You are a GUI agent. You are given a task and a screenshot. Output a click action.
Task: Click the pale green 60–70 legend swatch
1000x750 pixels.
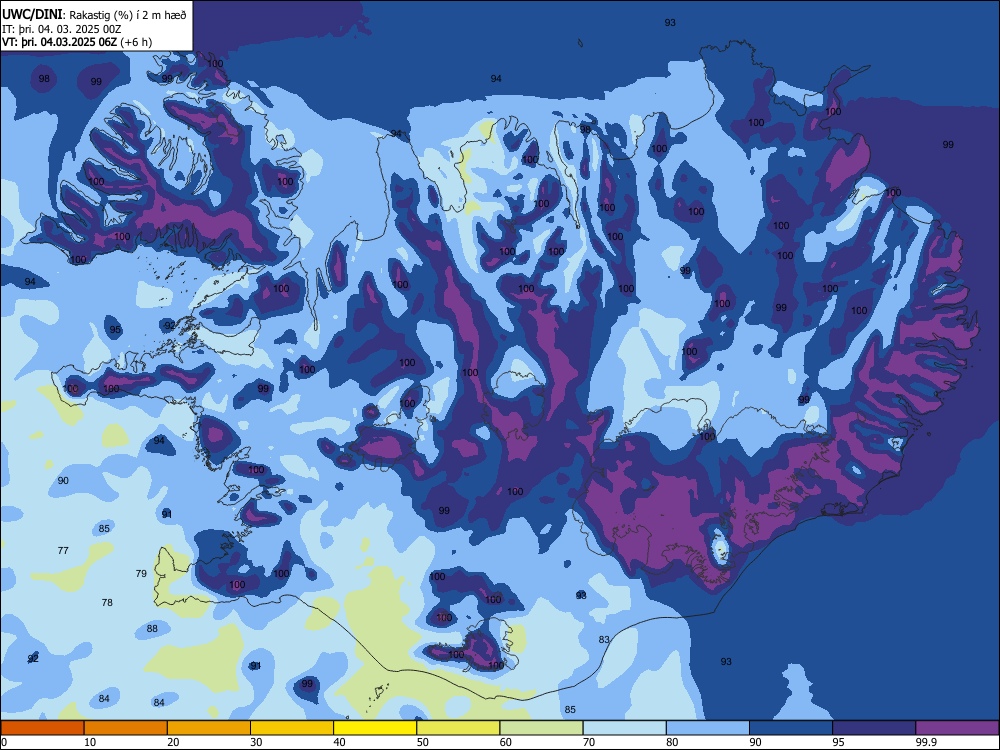click(x=541, y=728)
